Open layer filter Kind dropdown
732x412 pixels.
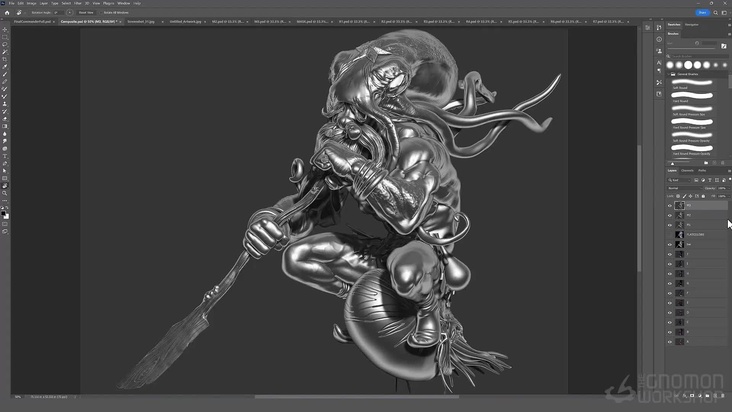tap(679, 180)
